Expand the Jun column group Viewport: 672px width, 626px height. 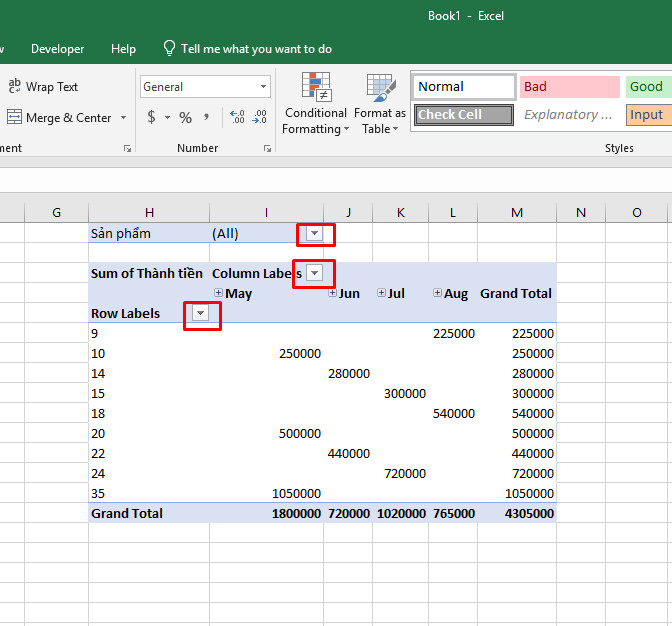click(332, 293)
